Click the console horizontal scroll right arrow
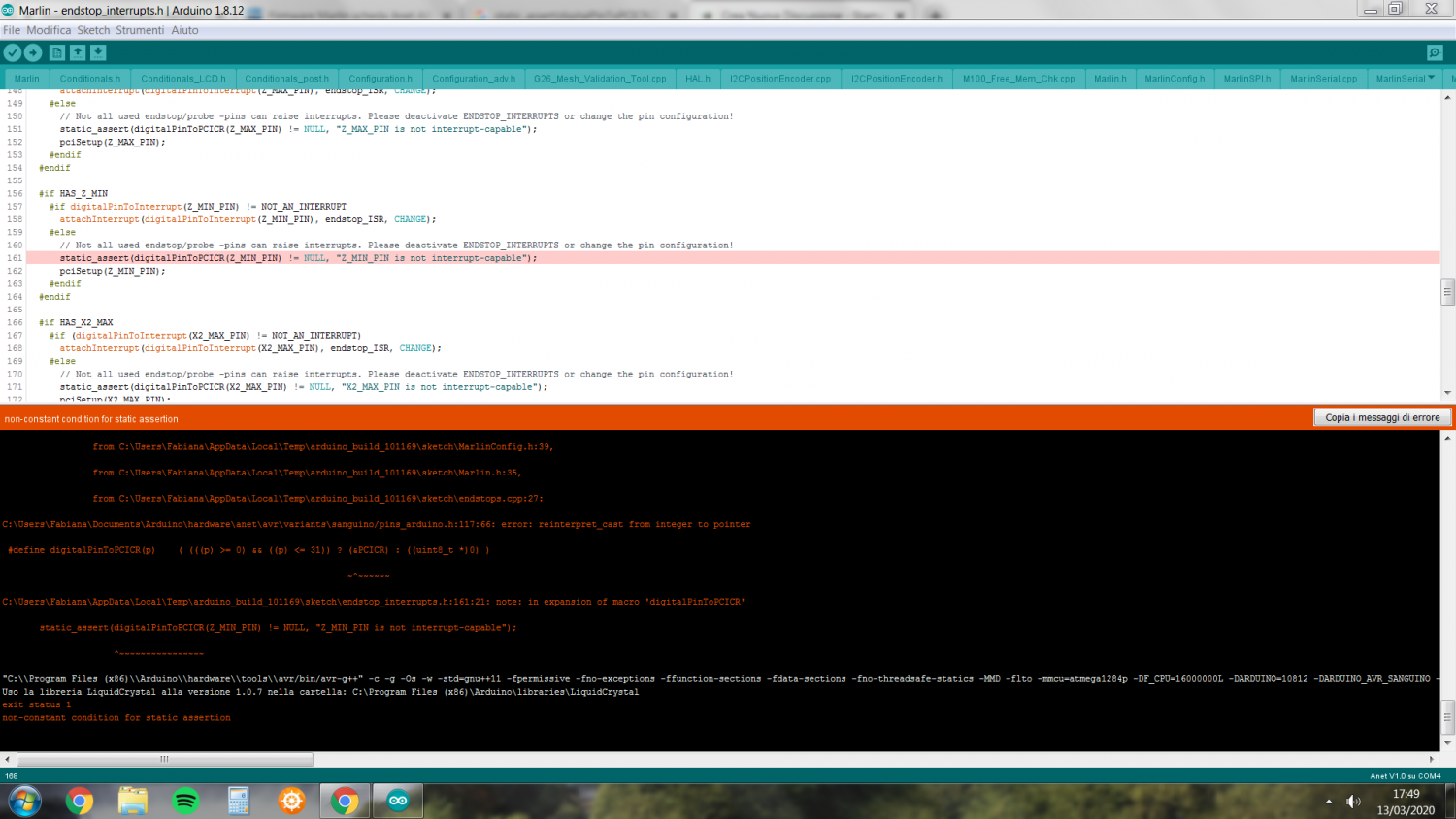Screen dimensions: 1456x819 pos(1432,759)
